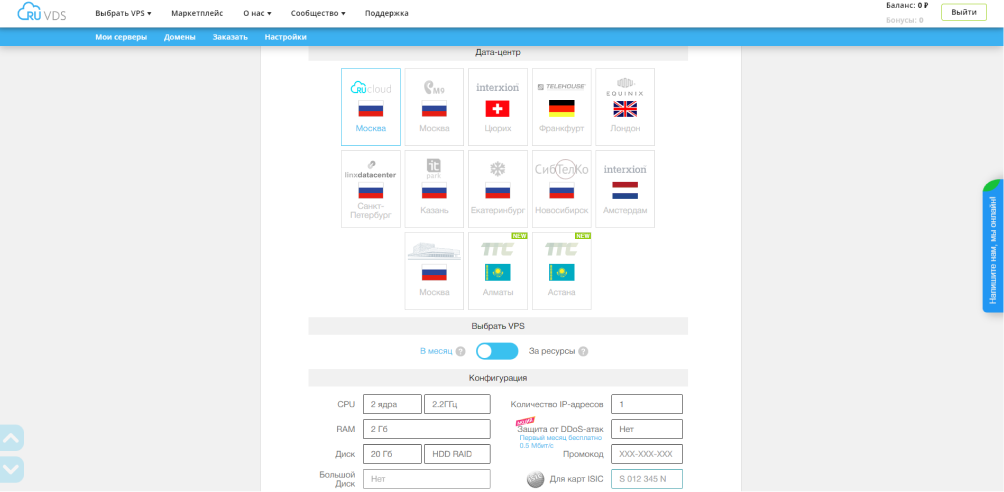Image resolution: width=1004 pixels, height=492 pixels.
Task: Click the promo code input field
Action: (x=646, y=454)
